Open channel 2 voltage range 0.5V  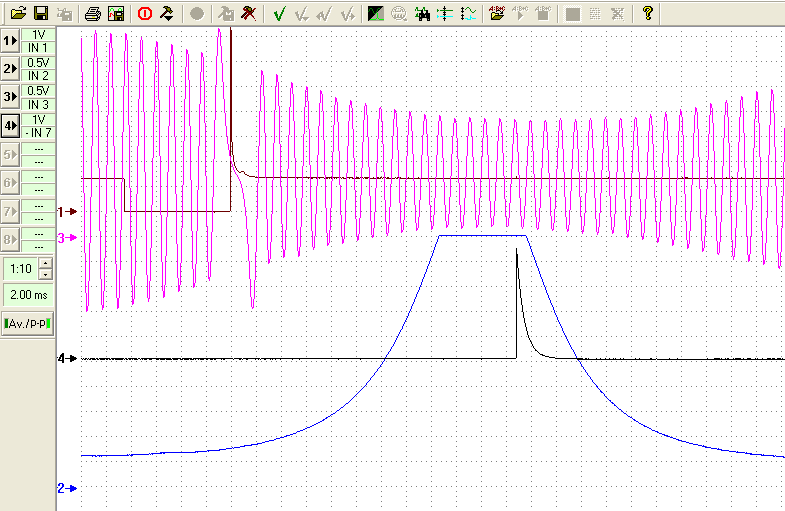(38, 63)
